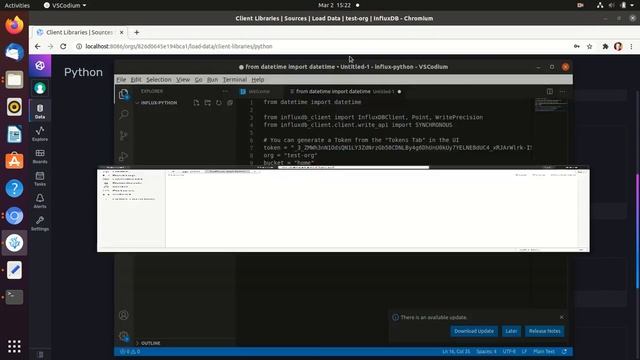Screen dimensions: 640x360
Task: Click Ln 16, Col 25 in status bar
Action: pos(456,351)
